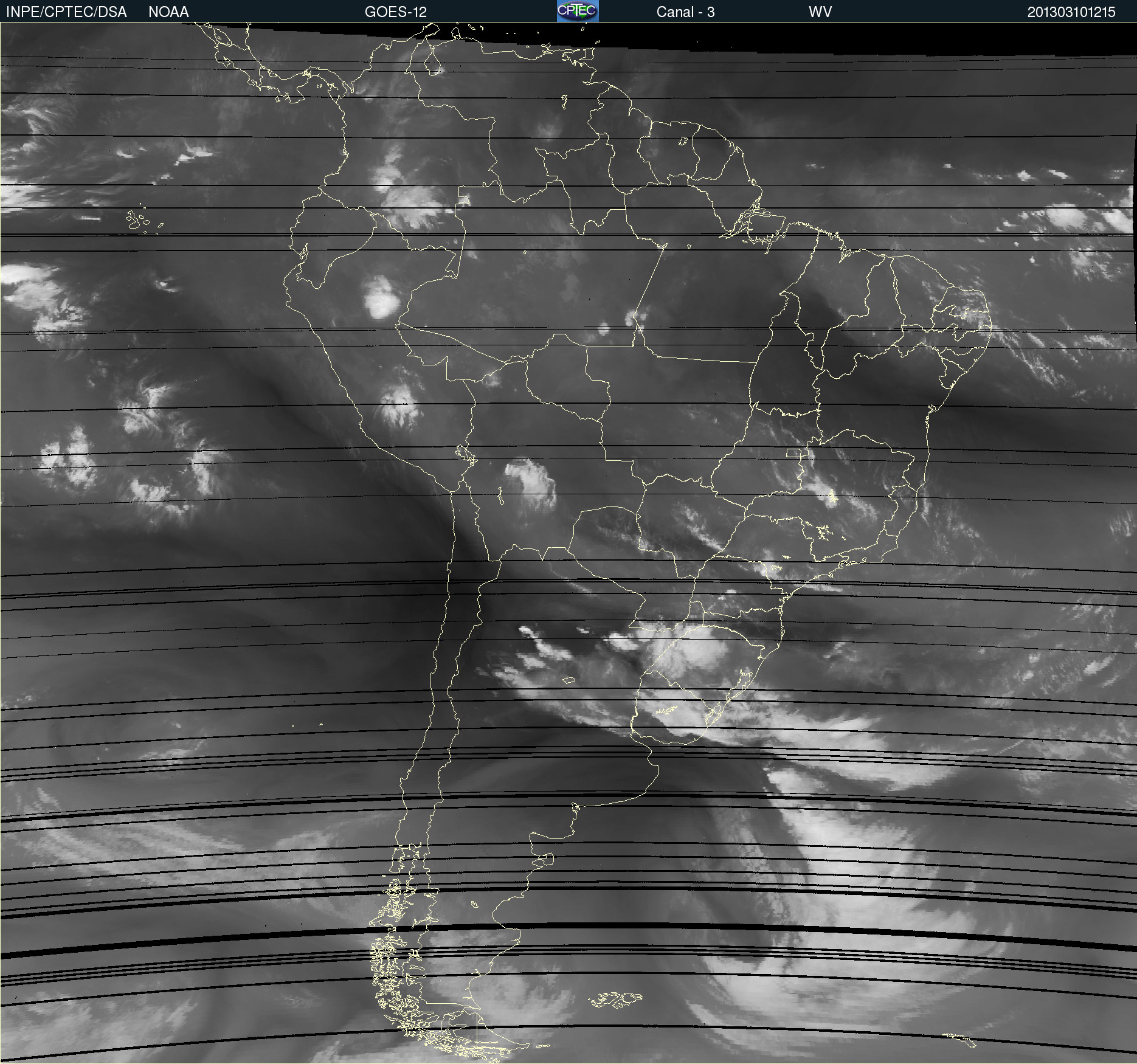Click the INPE/CPTEC/DSA header text
The width and height of the screenshot is (1137, 1064).
pos(66,12)
